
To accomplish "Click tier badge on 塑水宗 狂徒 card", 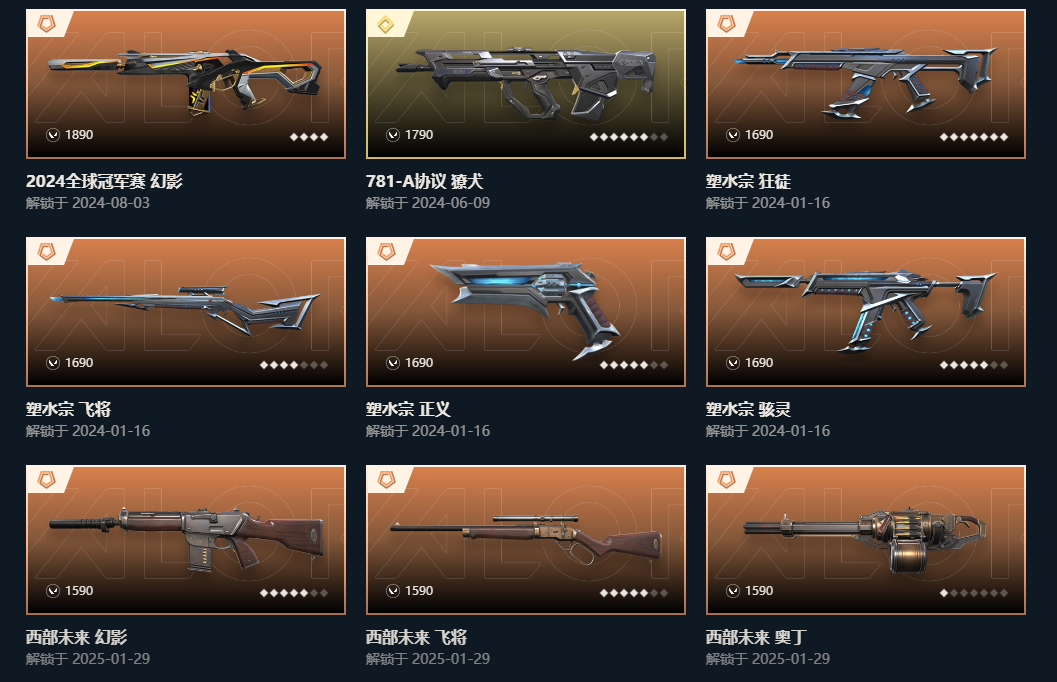I will (727, 24).
